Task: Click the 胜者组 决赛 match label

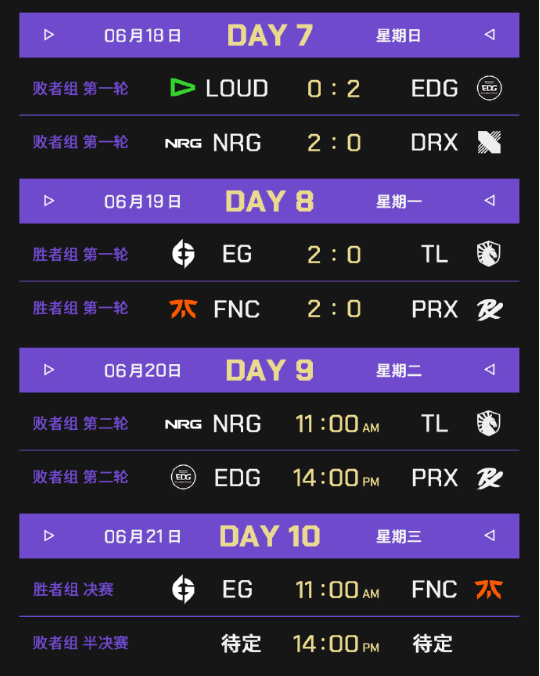Action: click(x=73, y=589)
